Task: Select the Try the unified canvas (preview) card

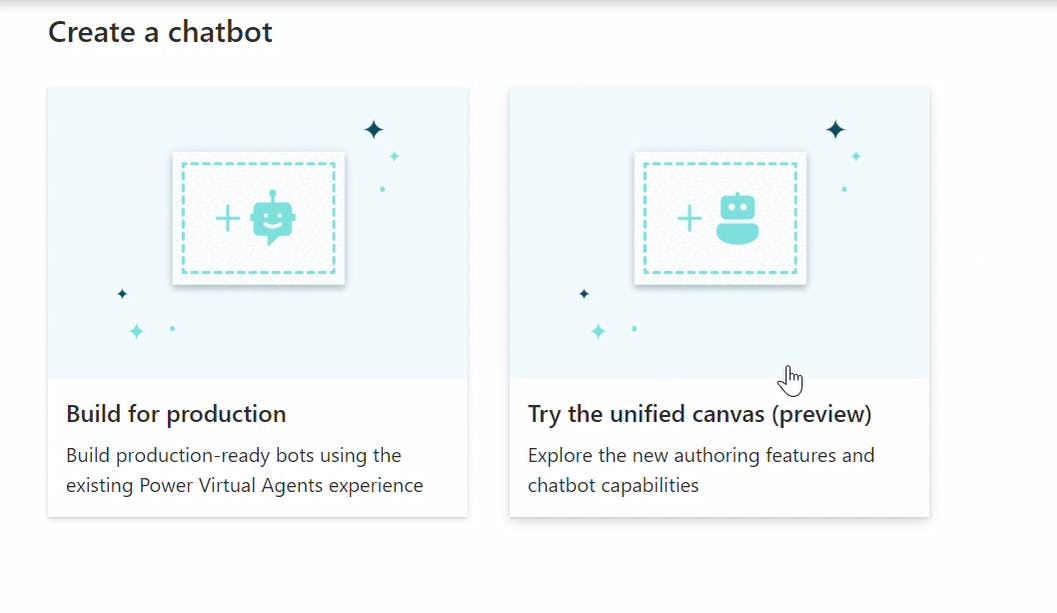Action: click(719, 300)
